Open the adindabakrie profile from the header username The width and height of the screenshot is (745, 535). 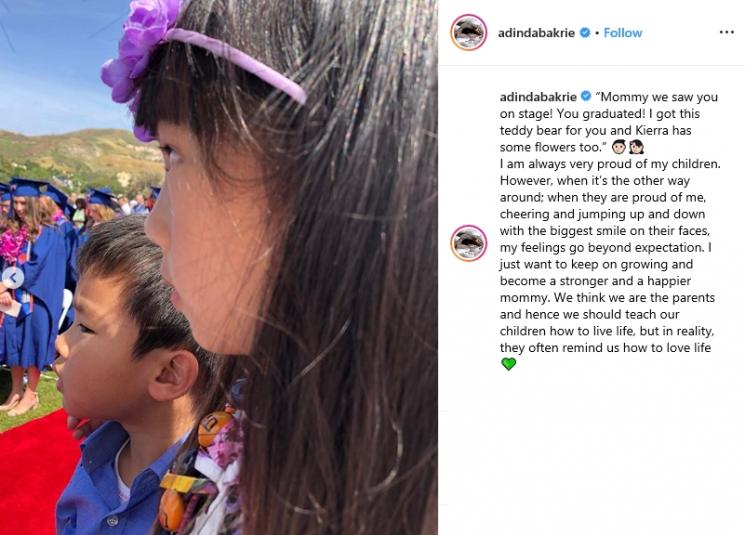[x=536, y=33]
